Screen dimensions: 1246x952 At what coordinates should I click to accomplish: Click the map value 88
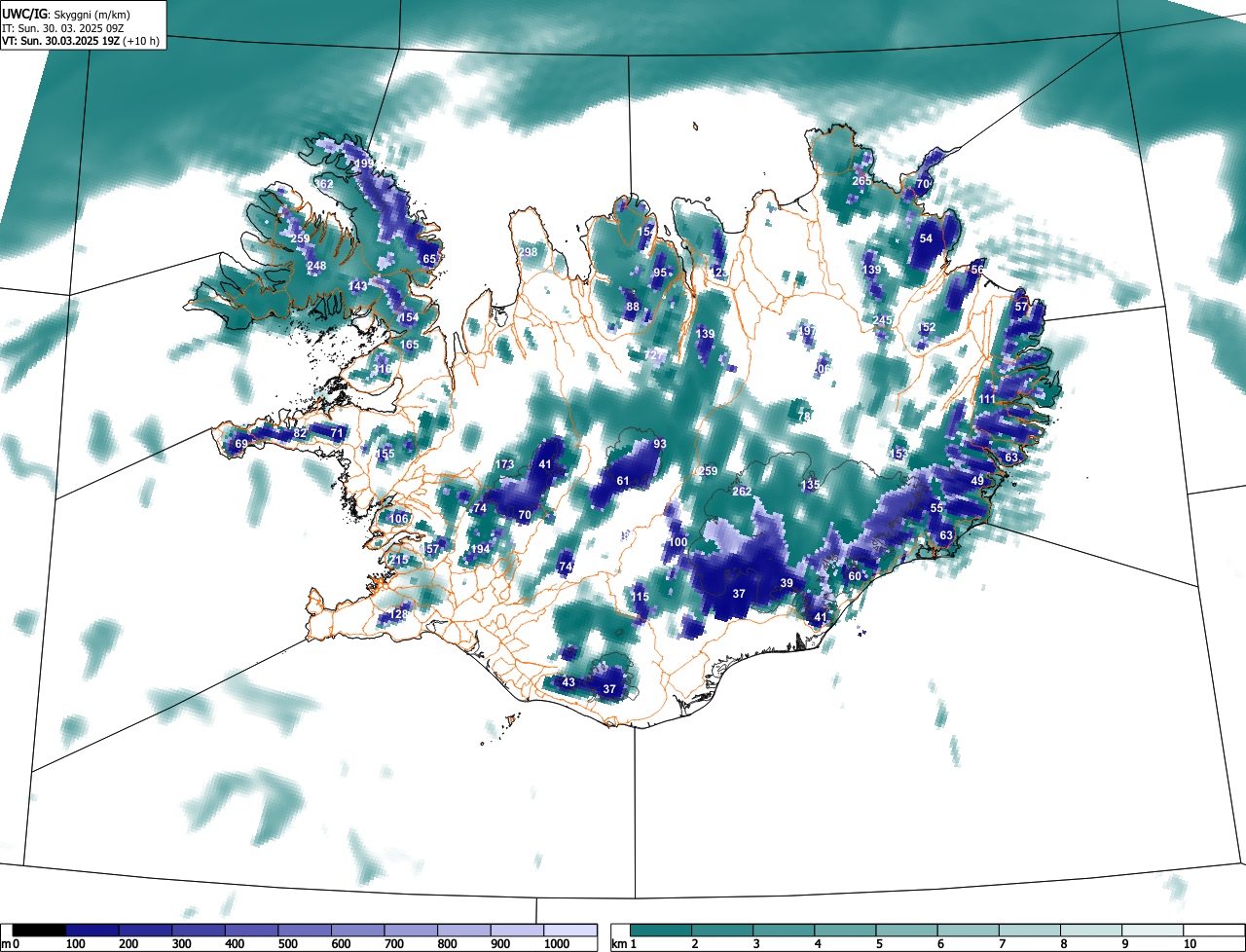click(x=633, y=307)
